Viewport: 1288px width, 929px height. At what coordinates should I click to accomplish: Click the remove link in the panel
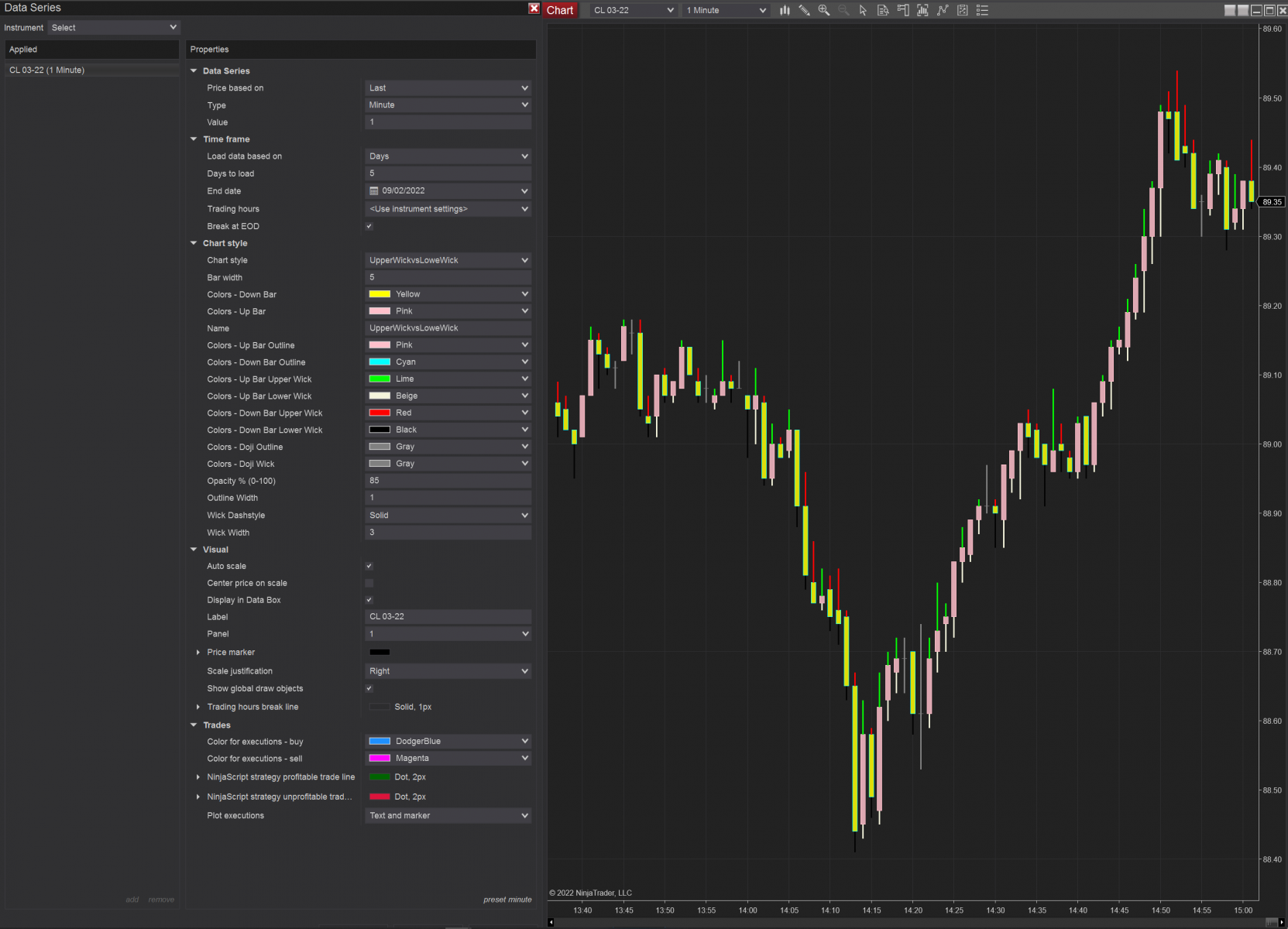(x=161, y=900)
